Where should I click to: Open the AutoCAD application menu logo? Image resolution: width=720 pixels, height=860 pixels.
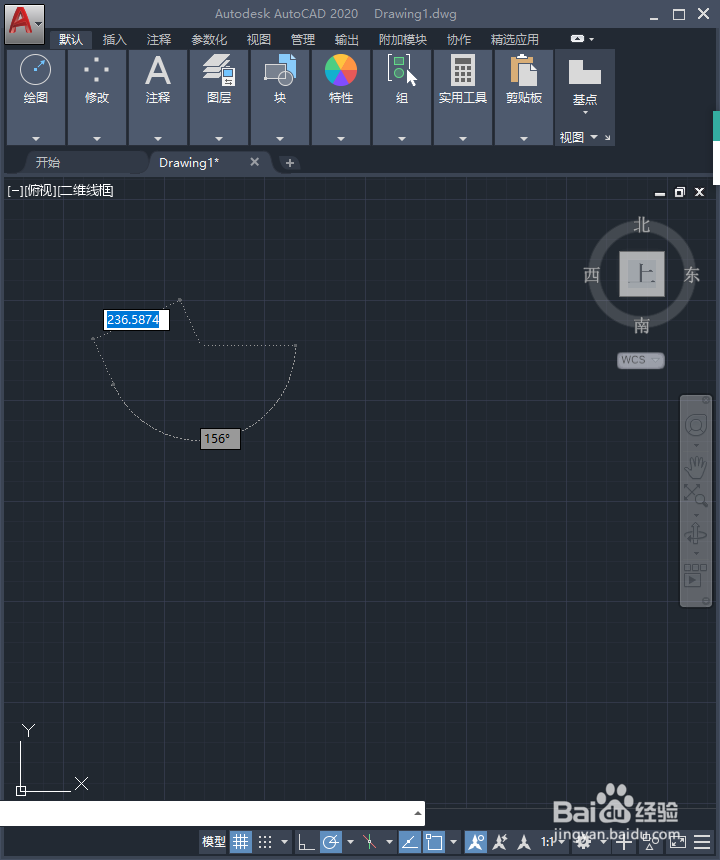[25, 24]
